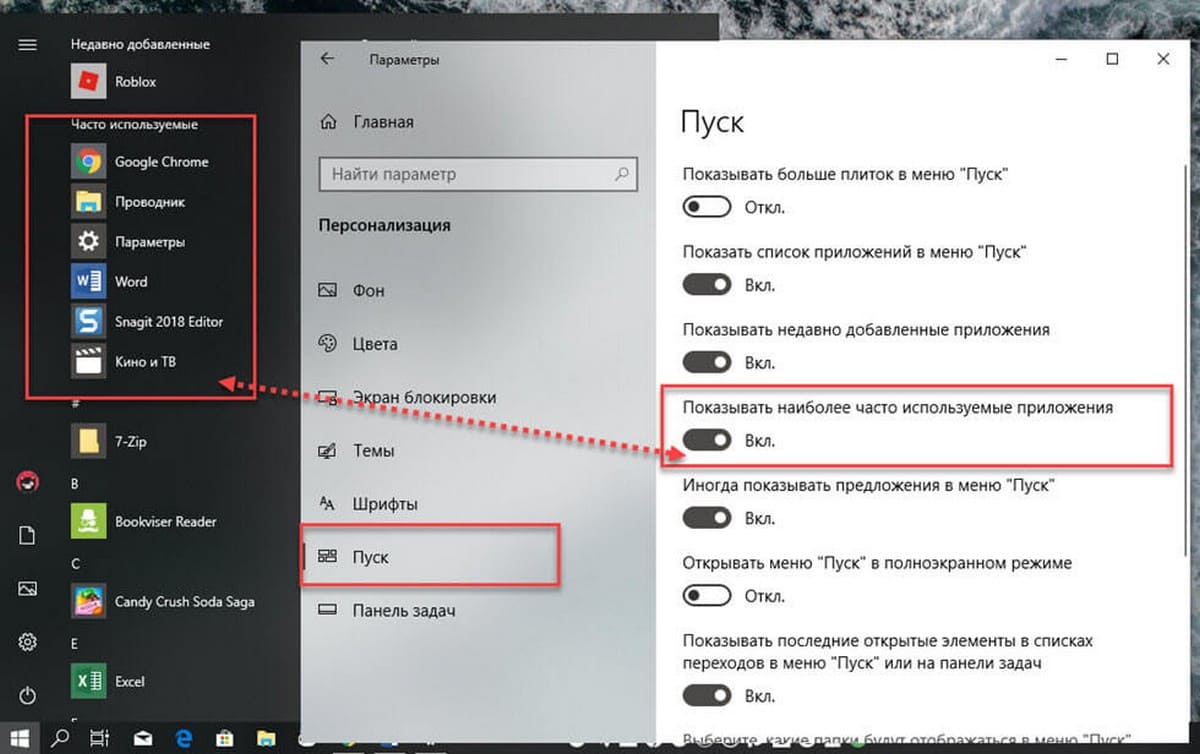Expand Start menu hamburger button

tap(27, 45)
